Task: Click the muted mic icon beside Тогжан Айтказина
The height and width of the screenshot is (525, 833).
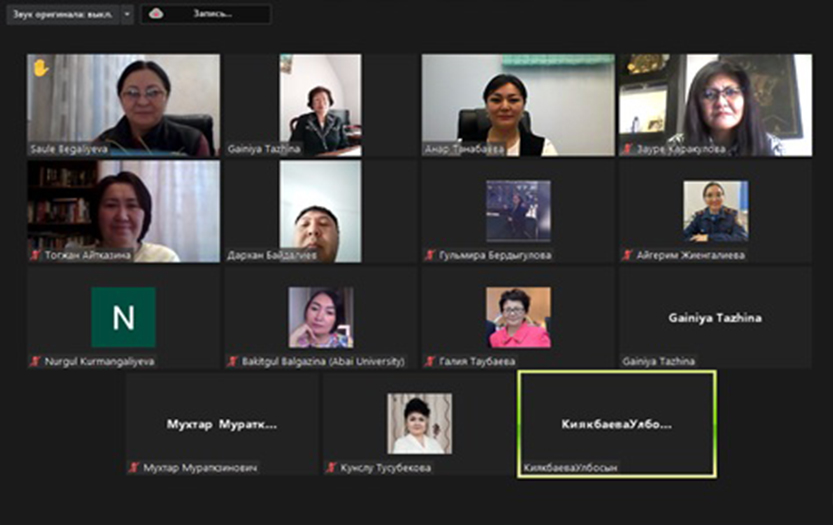Action: (x=36, y=255)
